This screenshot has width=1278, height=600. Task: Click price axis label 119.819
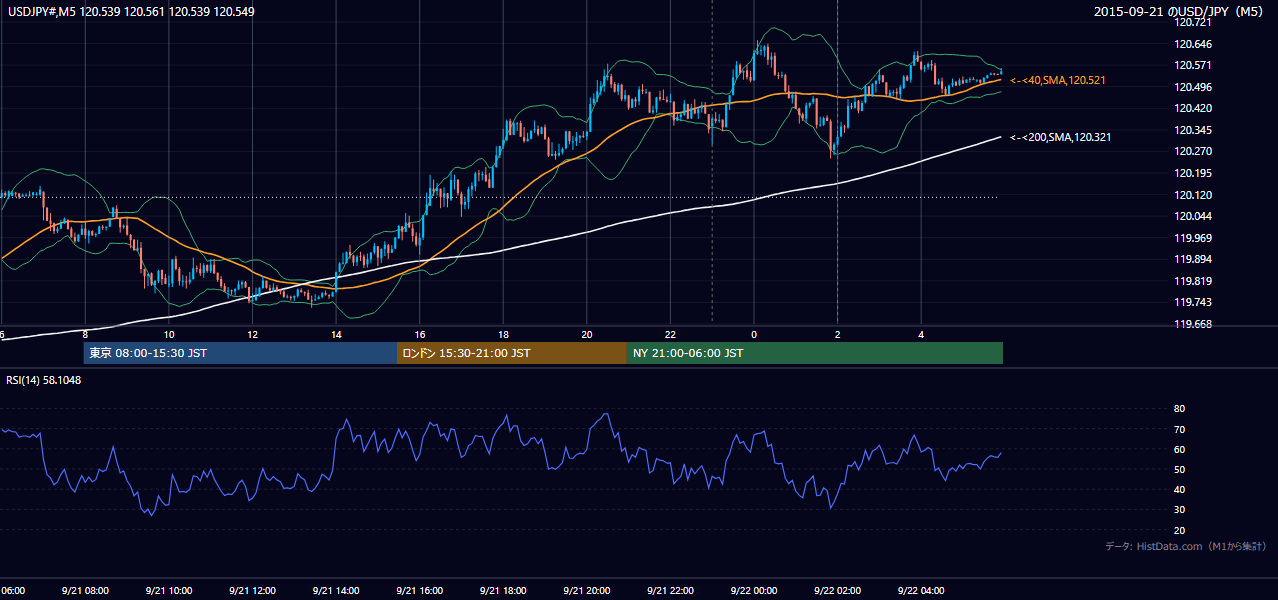tap(1194, 281)
